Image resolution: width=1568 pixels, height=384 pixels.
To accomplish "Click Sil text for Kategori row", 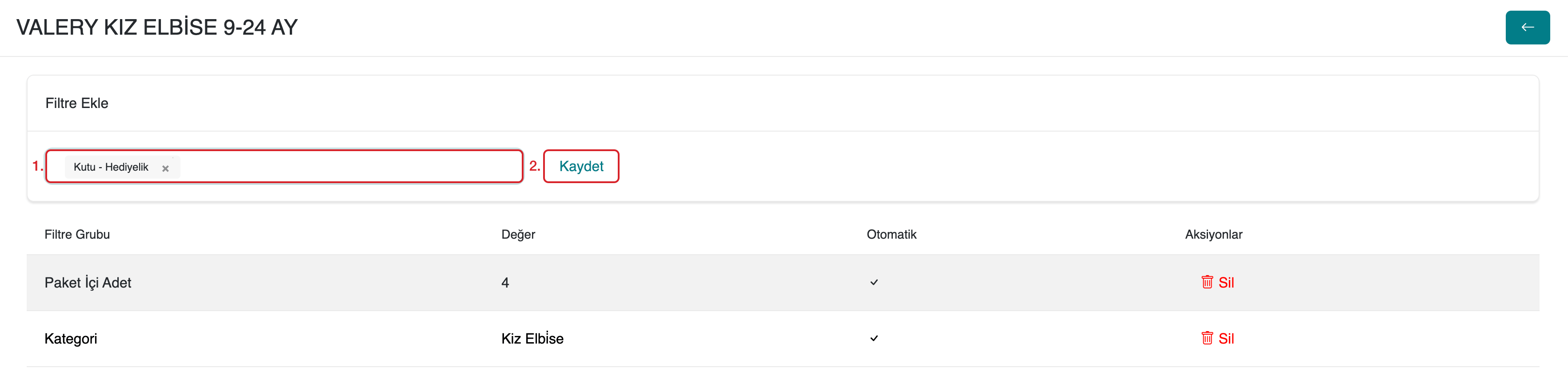I will click(1226, 338).
